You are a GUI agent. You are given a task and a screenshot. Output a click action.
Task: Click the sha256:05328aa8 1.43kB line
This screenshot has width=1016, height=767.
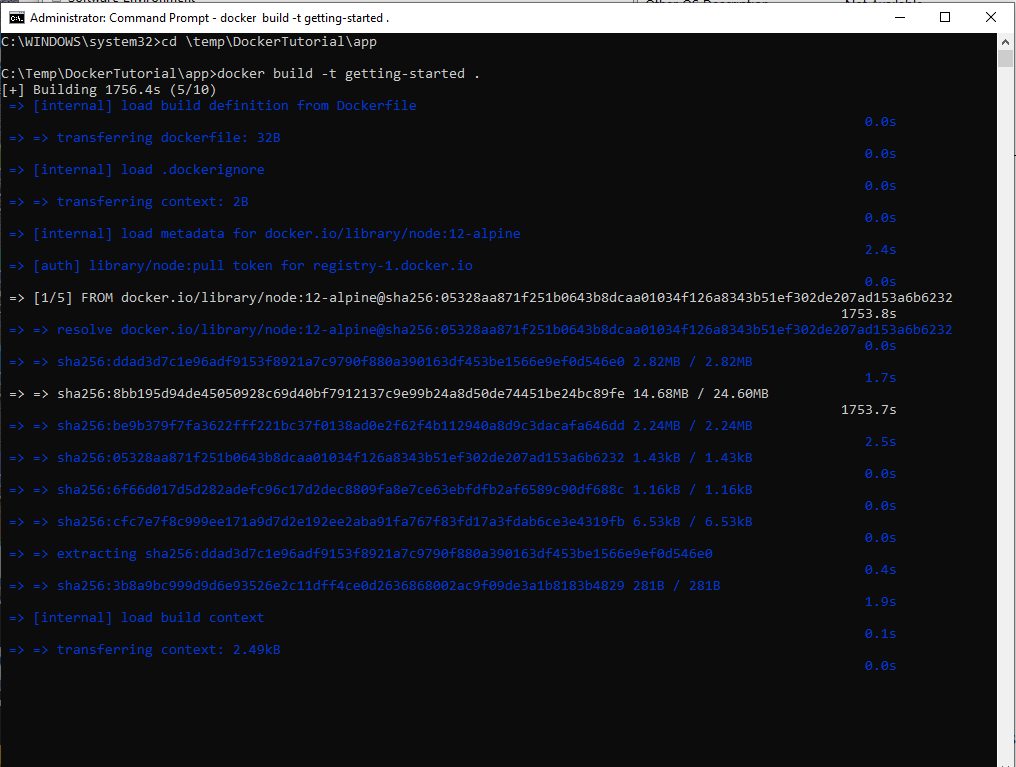(380, 458)
